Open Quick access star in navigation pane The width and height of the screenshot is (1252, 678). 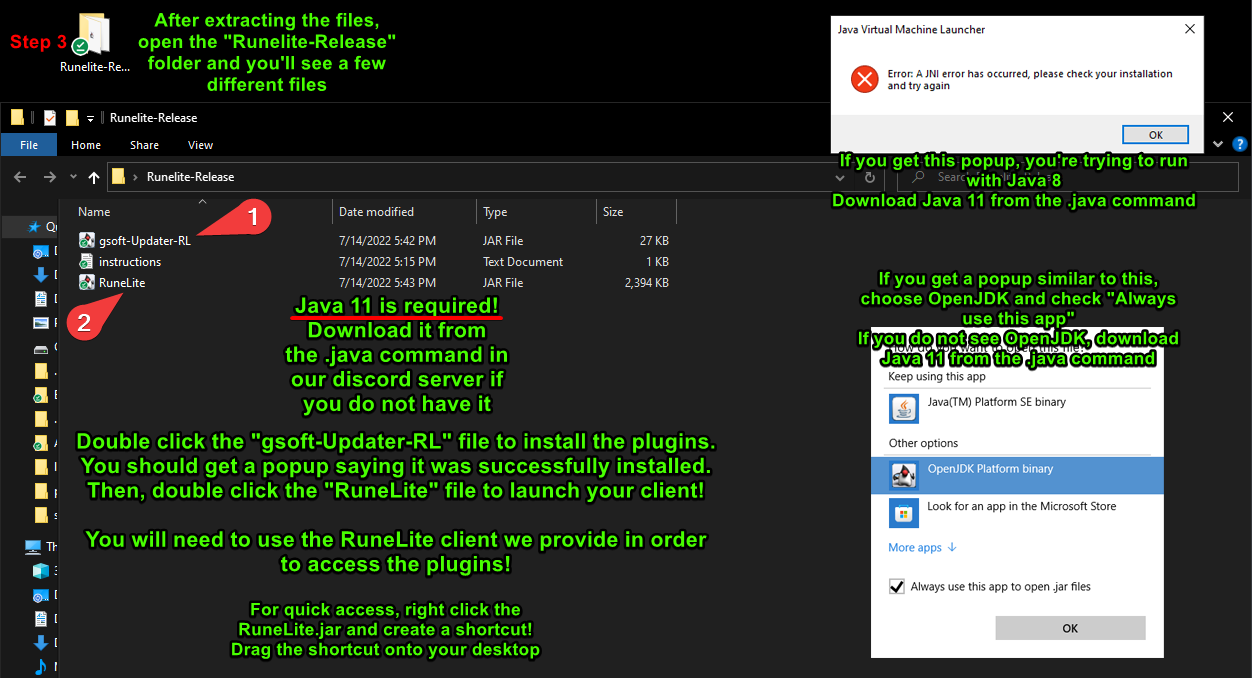33,227
